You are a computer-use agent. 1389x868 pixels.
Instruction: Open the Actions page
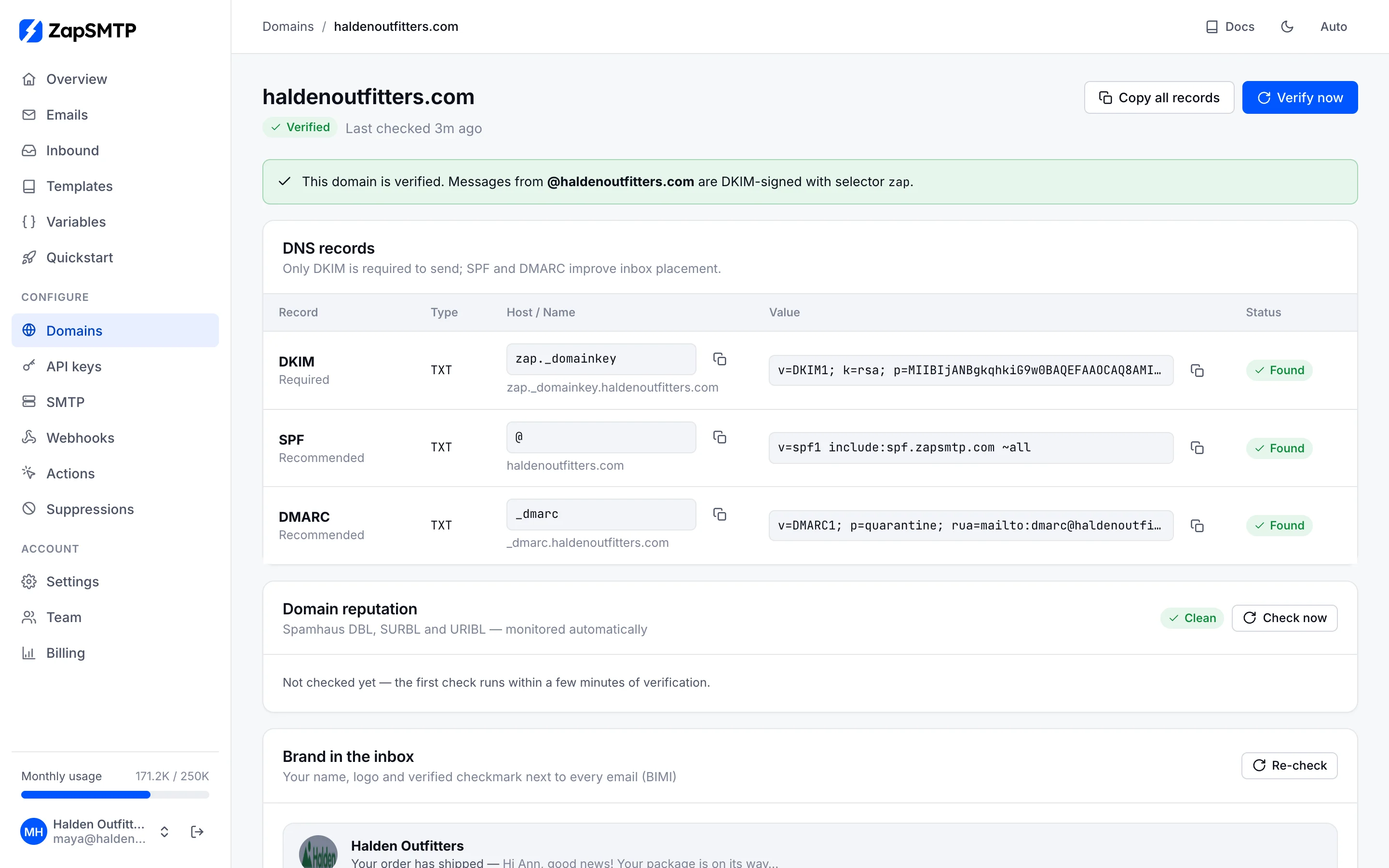(x=115, y=474)
